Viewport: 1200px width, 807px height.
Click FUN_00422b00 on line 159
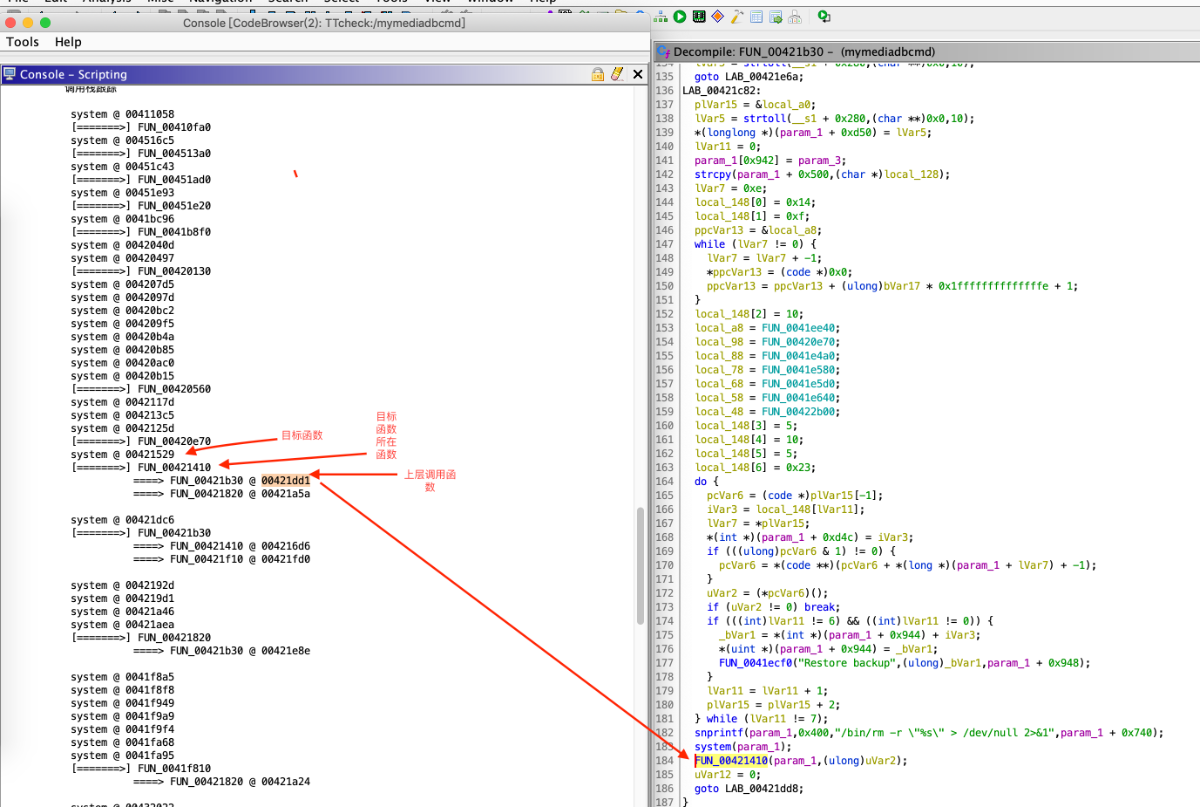click(800, 411)
